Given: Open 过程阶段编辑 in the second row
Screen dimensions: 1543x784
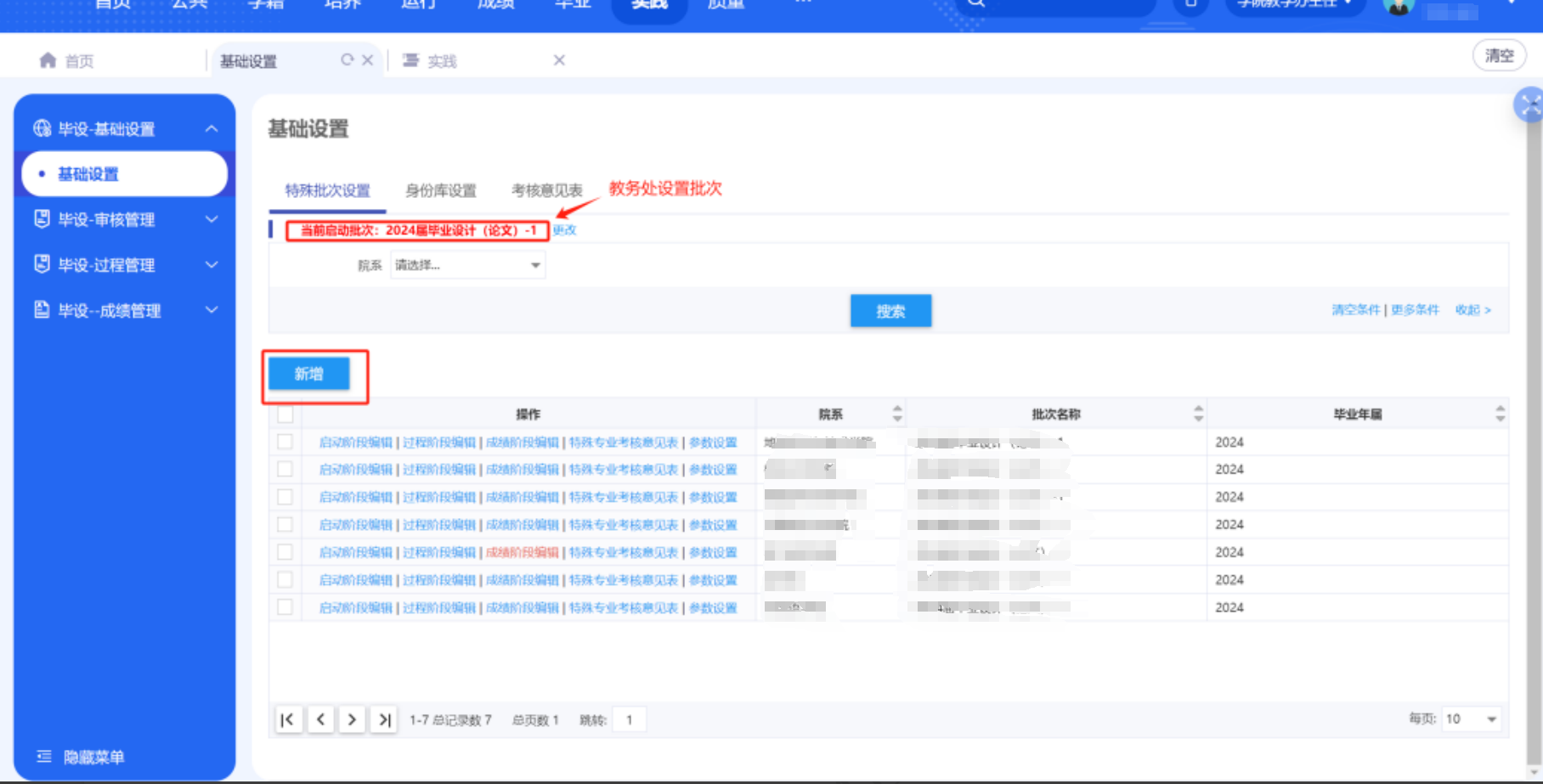Looking at the screenshot, I should (x=439, y=470).
